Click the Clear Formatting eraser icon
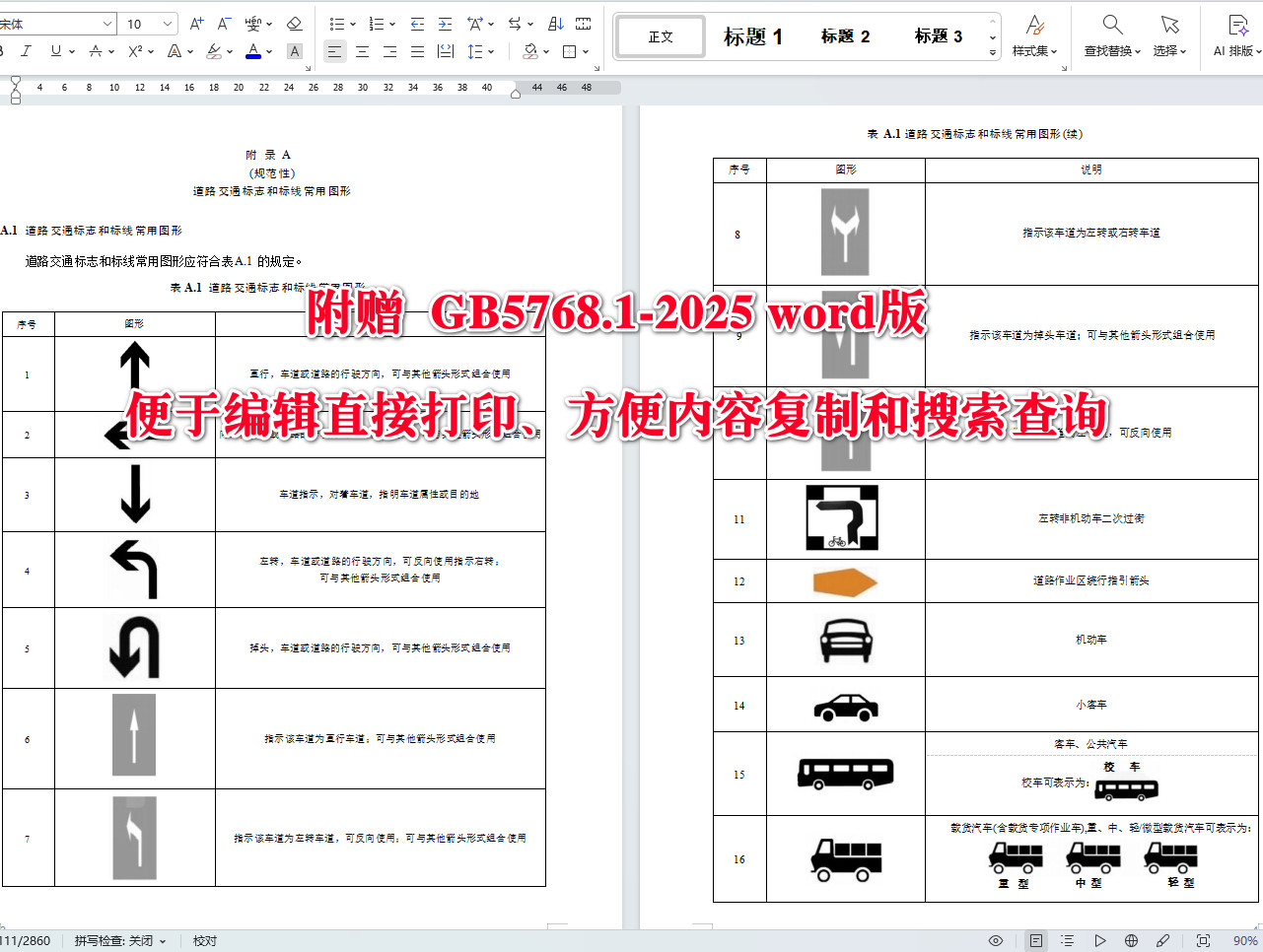This screenshot has width=1263, height=952. pyautogui.click(x=296, y=24)
